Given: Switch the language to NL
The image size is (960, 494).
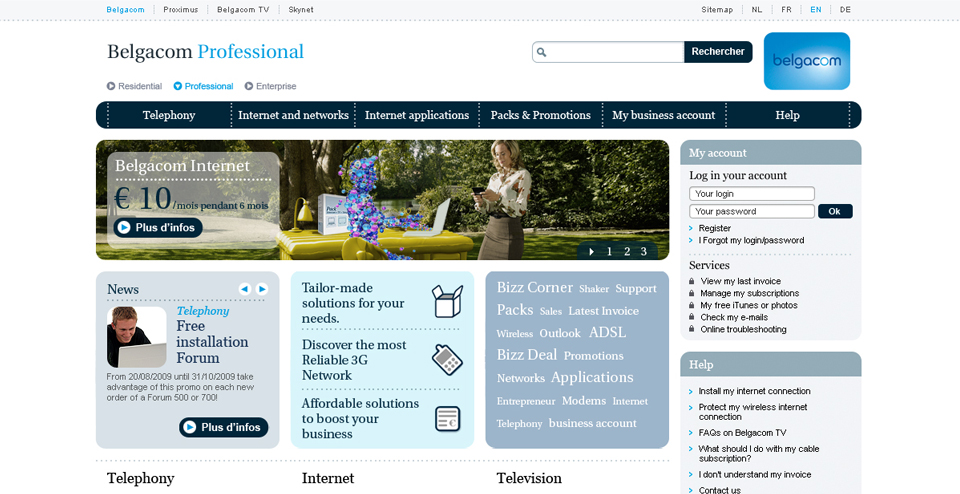Looking at the screenshot, I should pos(757,10).
